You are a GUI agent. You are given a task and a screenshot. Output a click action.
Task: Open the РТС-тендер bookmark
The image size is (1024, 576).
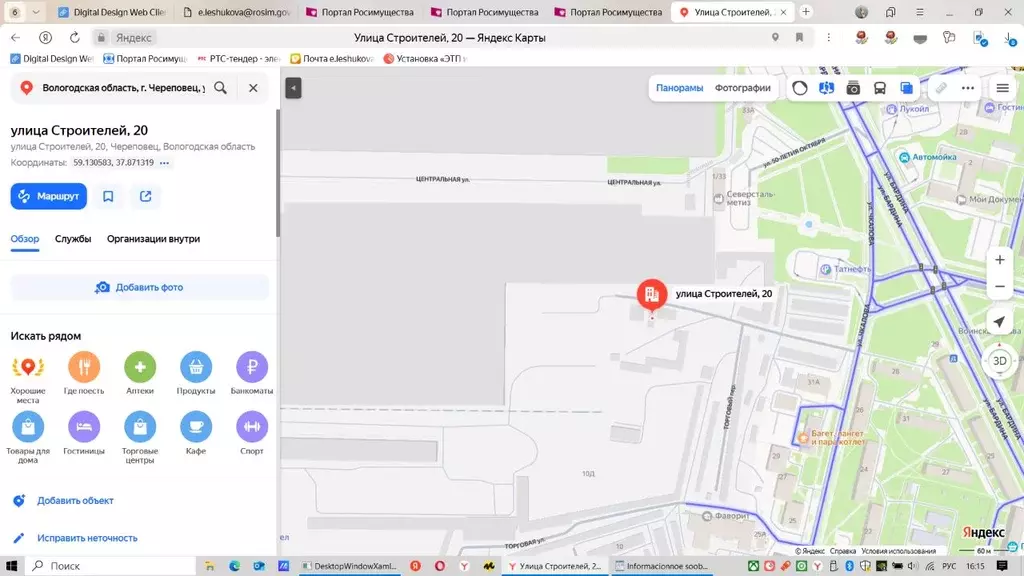(239, 59)
